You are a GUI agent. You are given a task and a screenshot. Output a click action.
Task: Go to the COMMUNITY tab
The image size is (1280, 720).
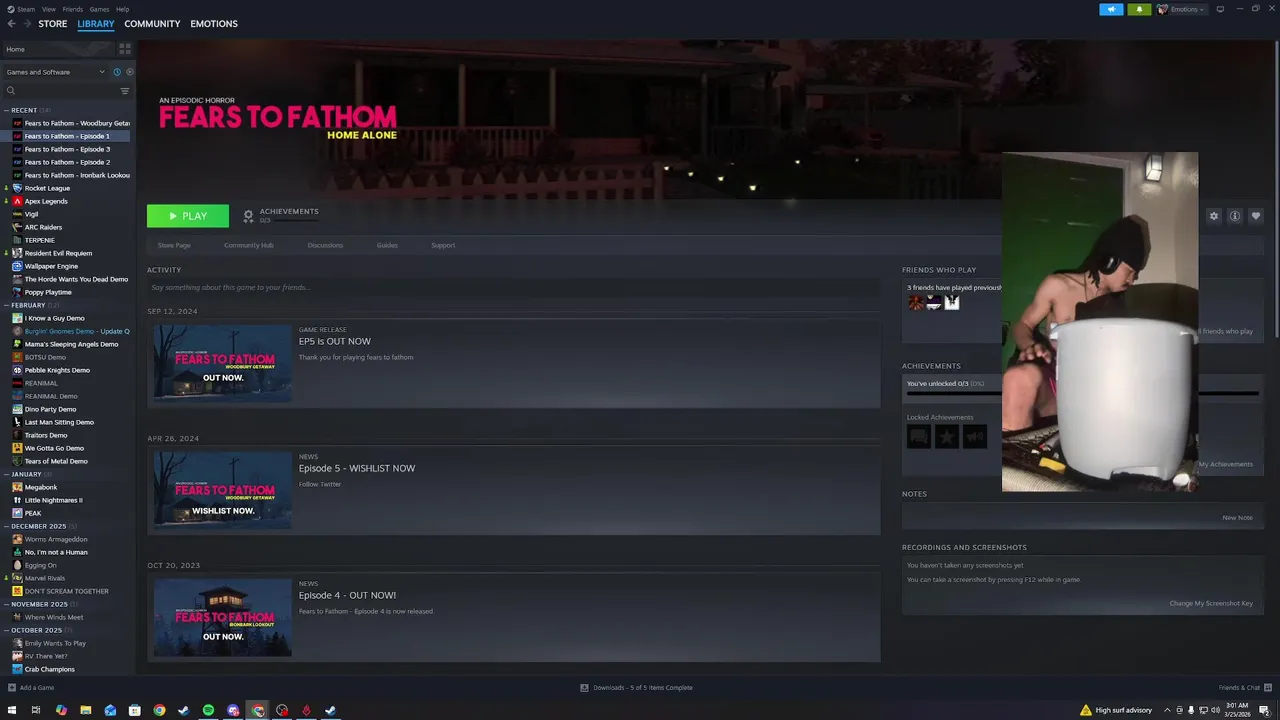click(152, 24)
